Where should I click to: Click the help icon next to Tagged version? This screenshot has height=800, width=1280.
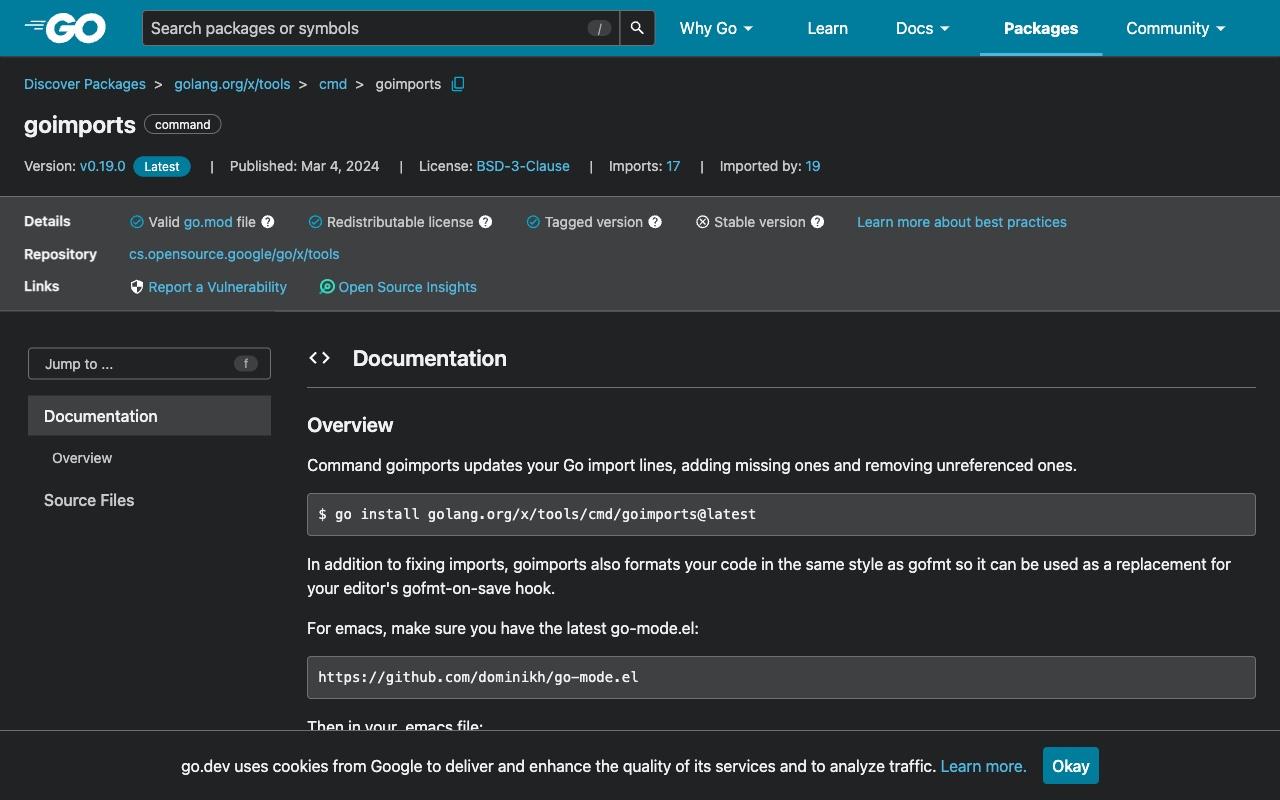click(x=655, y=222)
